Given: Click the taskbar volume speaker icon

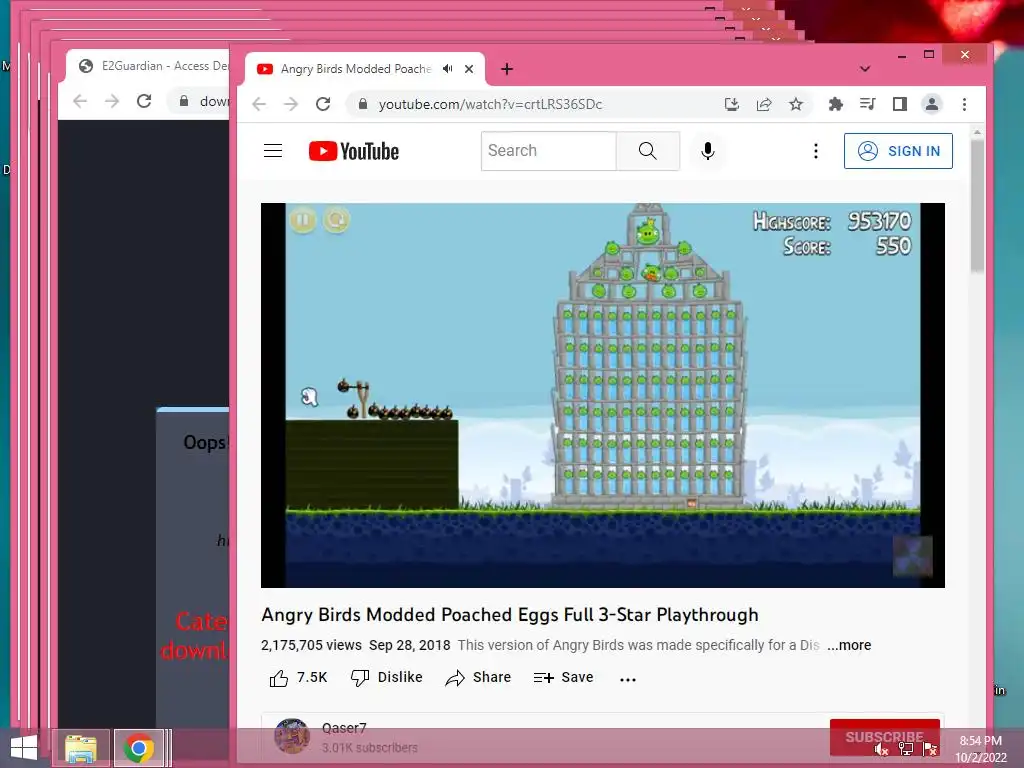Looking at the screenshot, I should tap(881, 749).
